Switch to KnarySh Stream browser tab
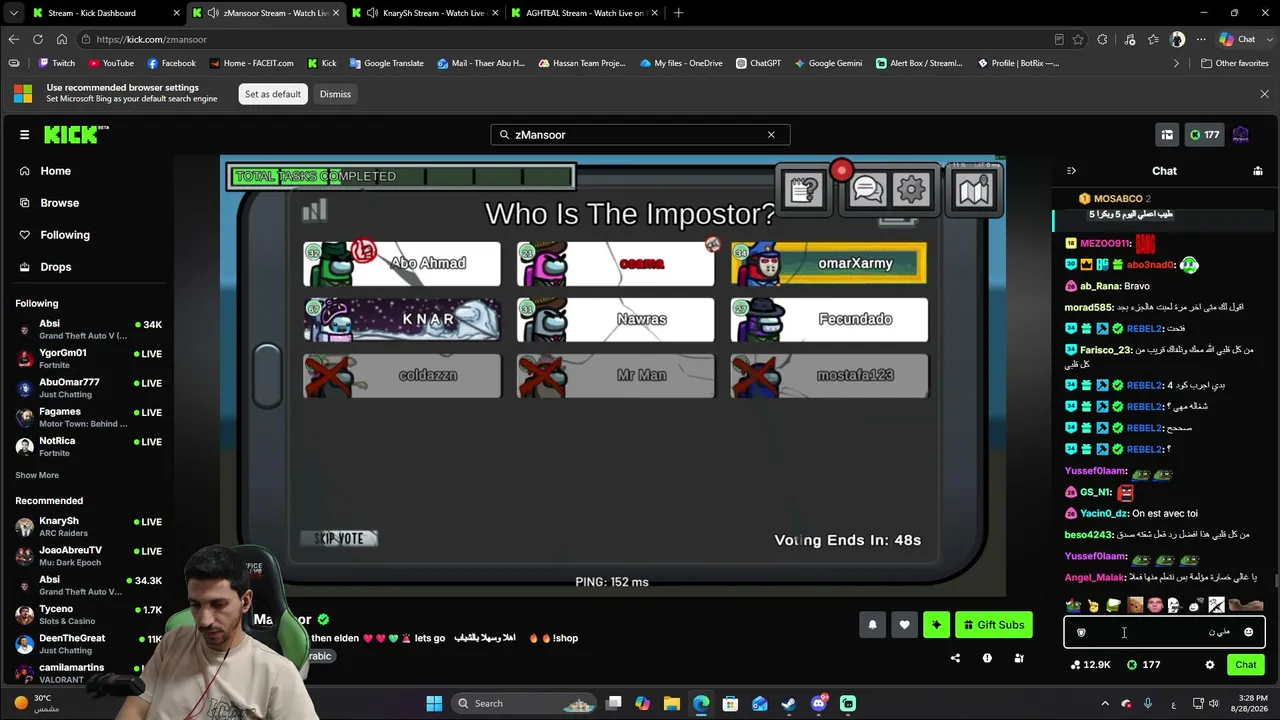Screen dimensions: 1280x720 pyautogui.click(x=425, y=13)
